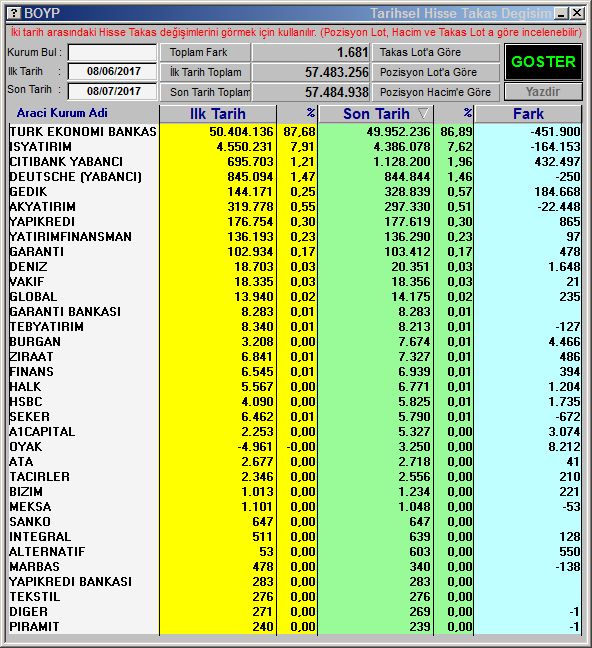This screenshot has width=592, height=648.
Task: Select the TEBYATIRIM row
Action: (295, 327)
